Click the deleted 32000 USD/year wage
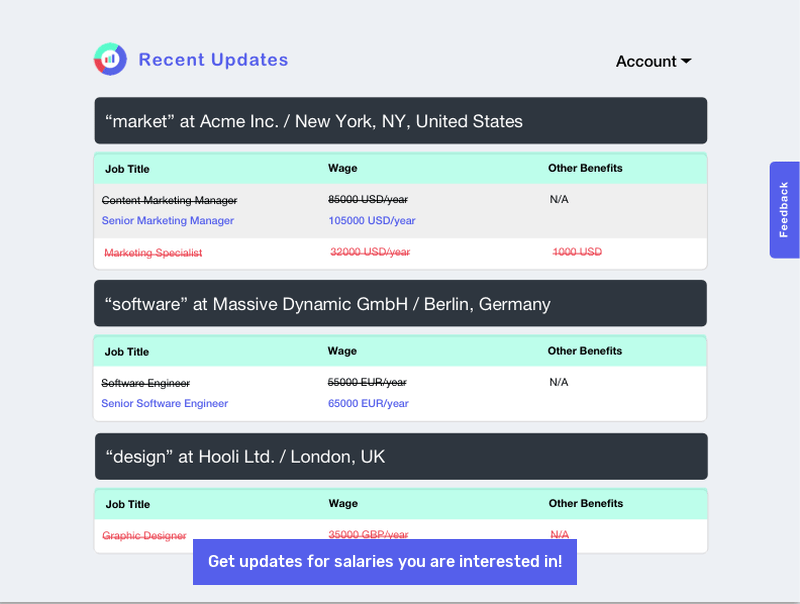This screenshot has height=604, width=800. coord(370,252)
